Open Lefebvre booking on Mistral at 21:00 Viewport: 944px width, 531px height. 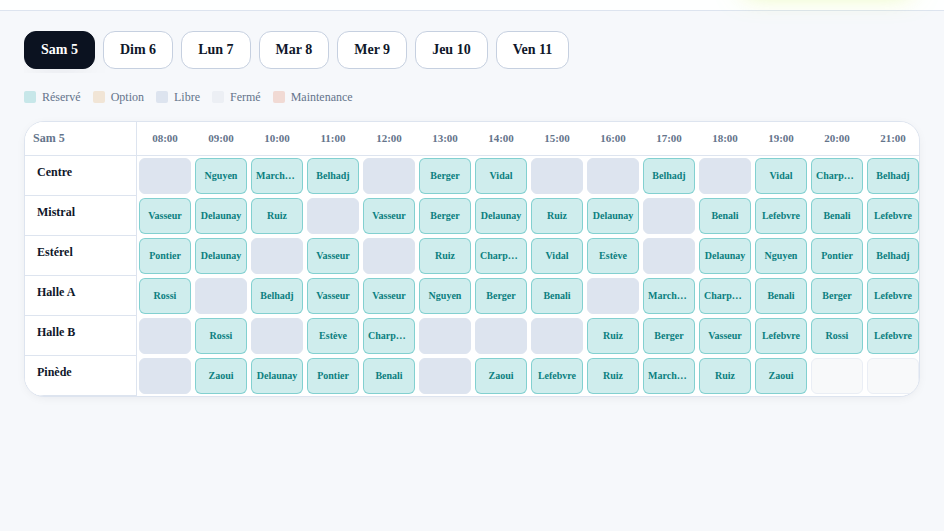coord(893,216)
